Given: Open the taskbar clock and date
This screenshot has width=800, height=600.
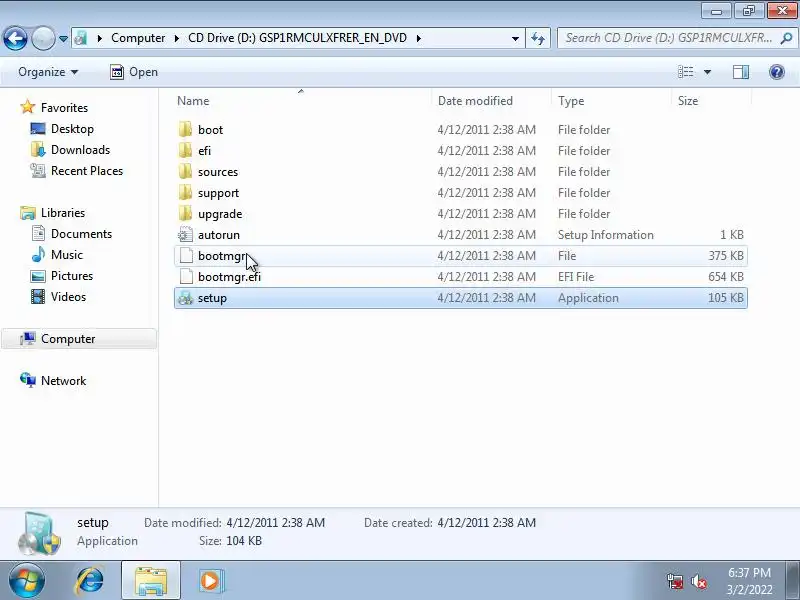Looking at the screenshot, I should click(x=749, y=581).
